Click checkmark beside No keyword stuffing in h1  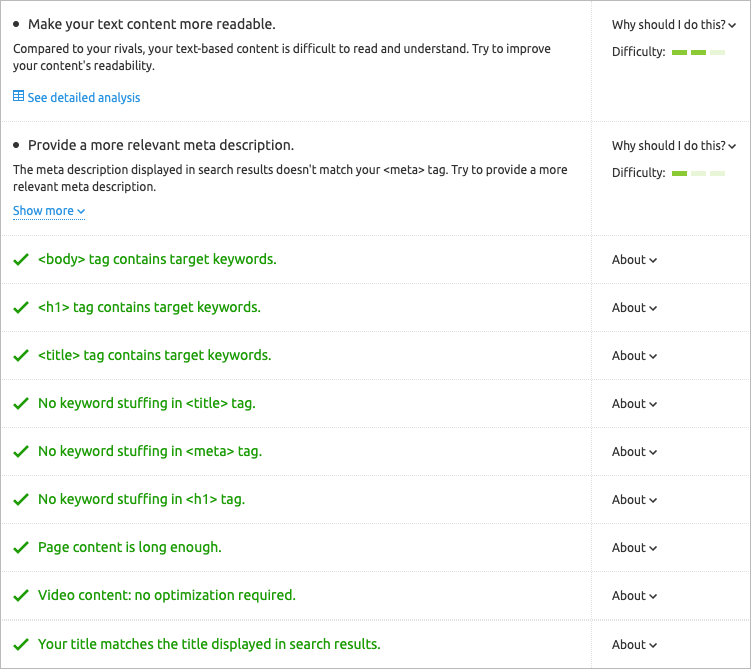pyautogui.click(x=21, y=499)
